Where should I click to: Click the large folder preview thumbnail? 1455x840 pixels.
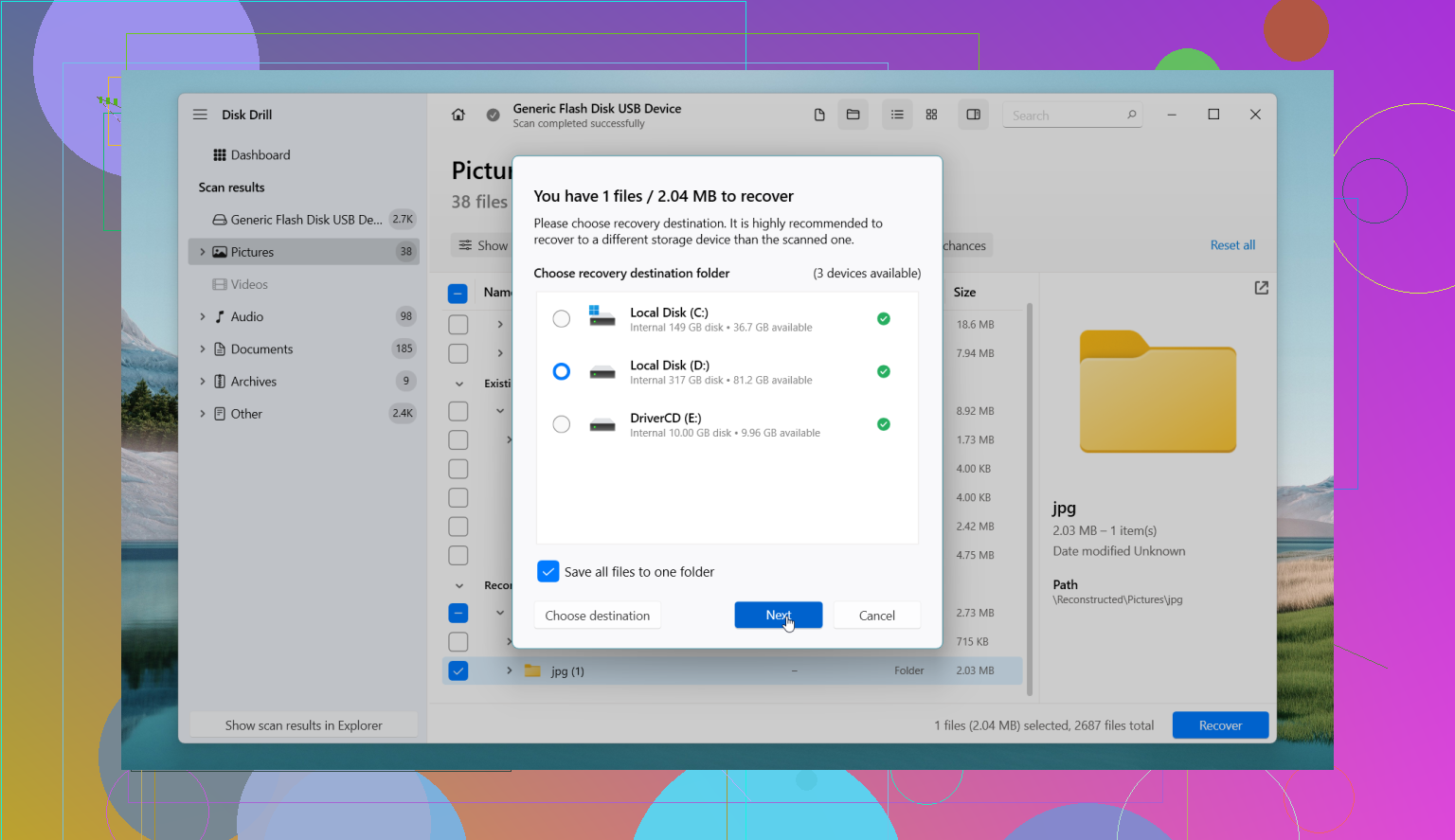pyautogui.click(x=1158, y=391)
